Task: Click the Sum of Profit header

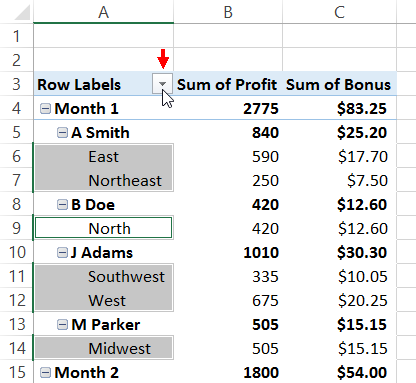Action: coord(227,85)
